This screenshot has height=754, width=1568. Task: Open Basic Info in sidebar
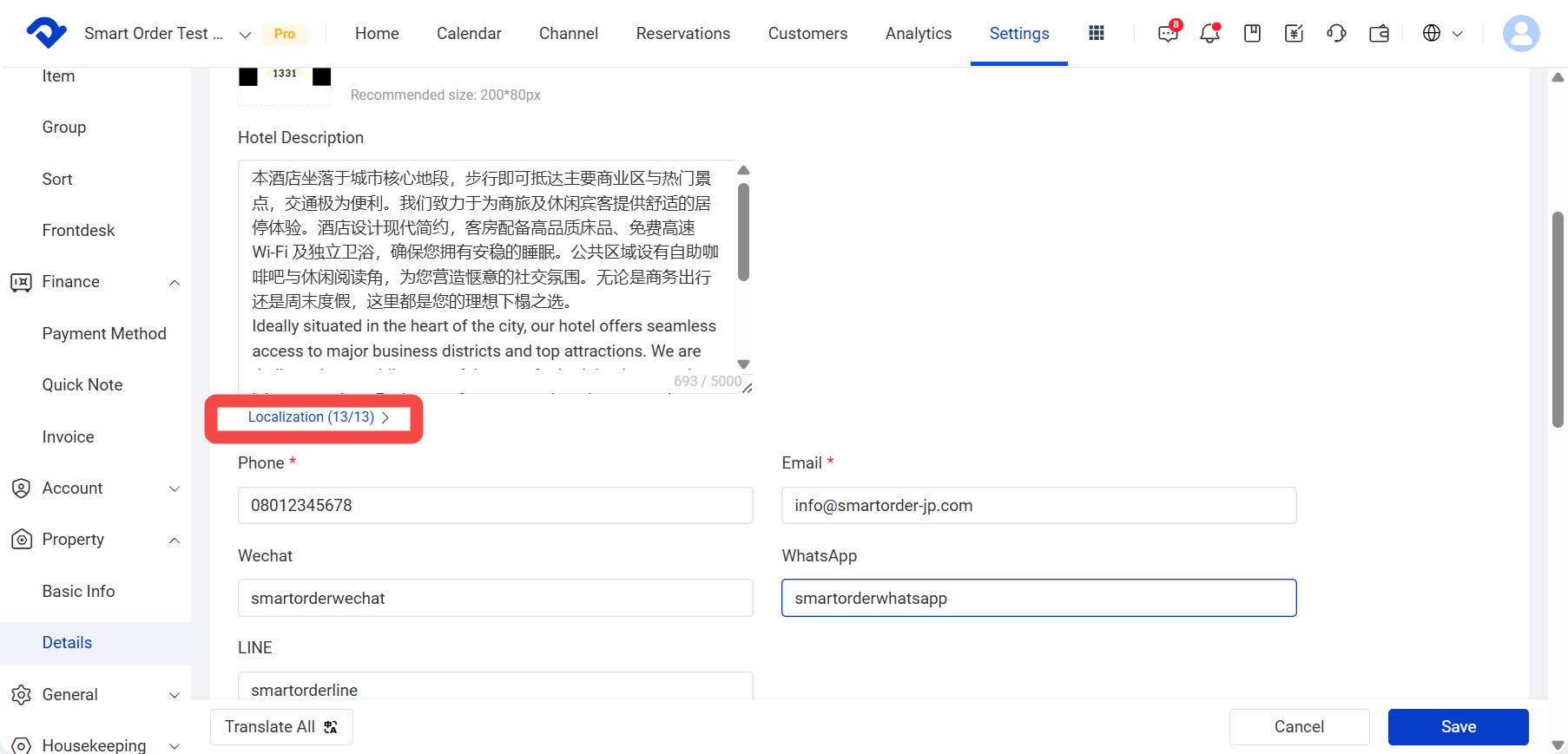[78, 592]
